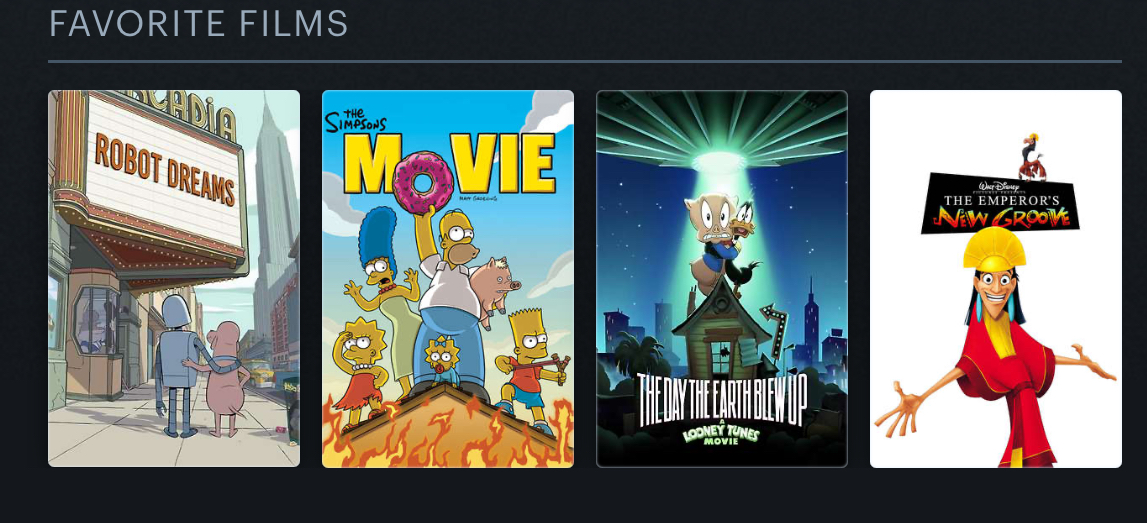Click the robot and dog walking on poster
Screen dimensions: 1147x523
[x=201, y=366]
